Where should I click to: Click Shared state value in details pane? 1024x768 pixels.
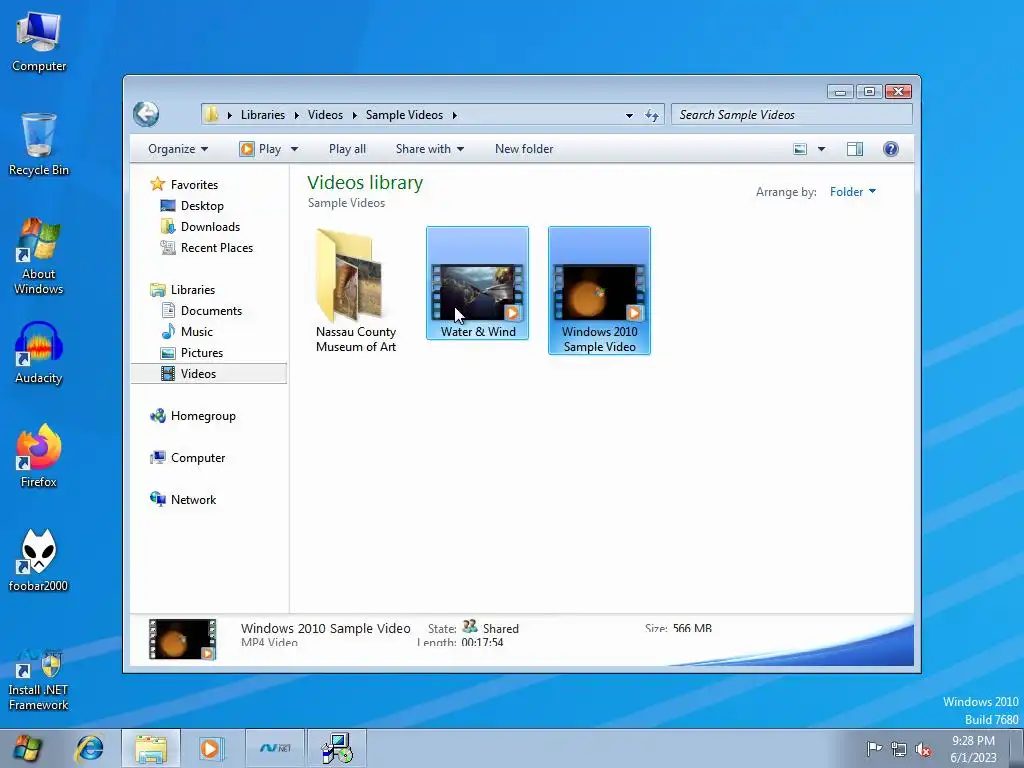(x=500, y=628)
